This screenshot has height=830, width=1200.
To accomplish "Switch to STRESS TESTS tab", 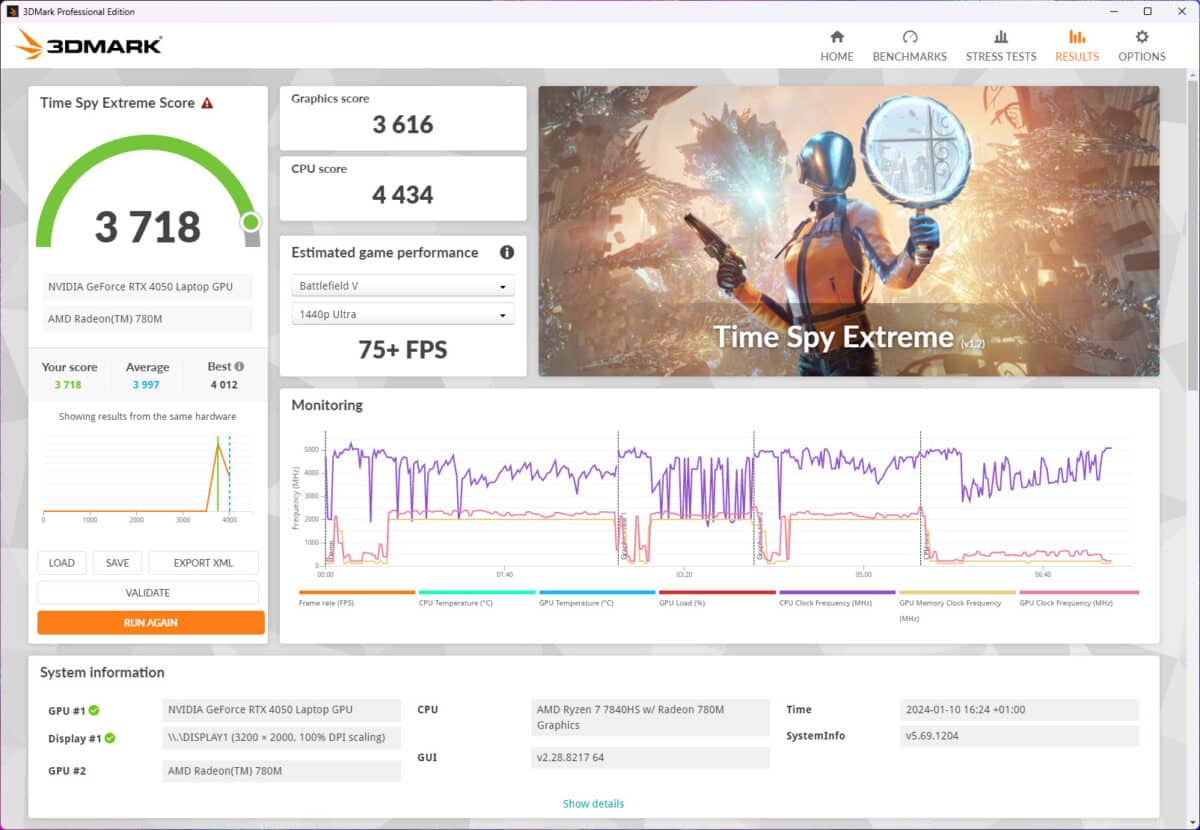I will pos(1000,46).
